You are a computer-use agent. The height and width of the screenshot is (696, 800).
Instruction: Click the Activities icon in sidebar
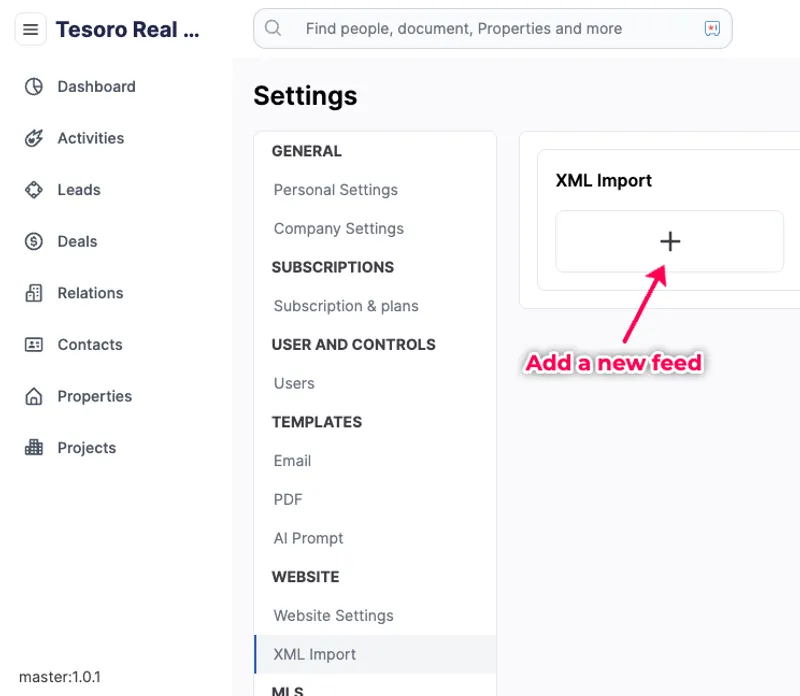[x=34, y=138]
